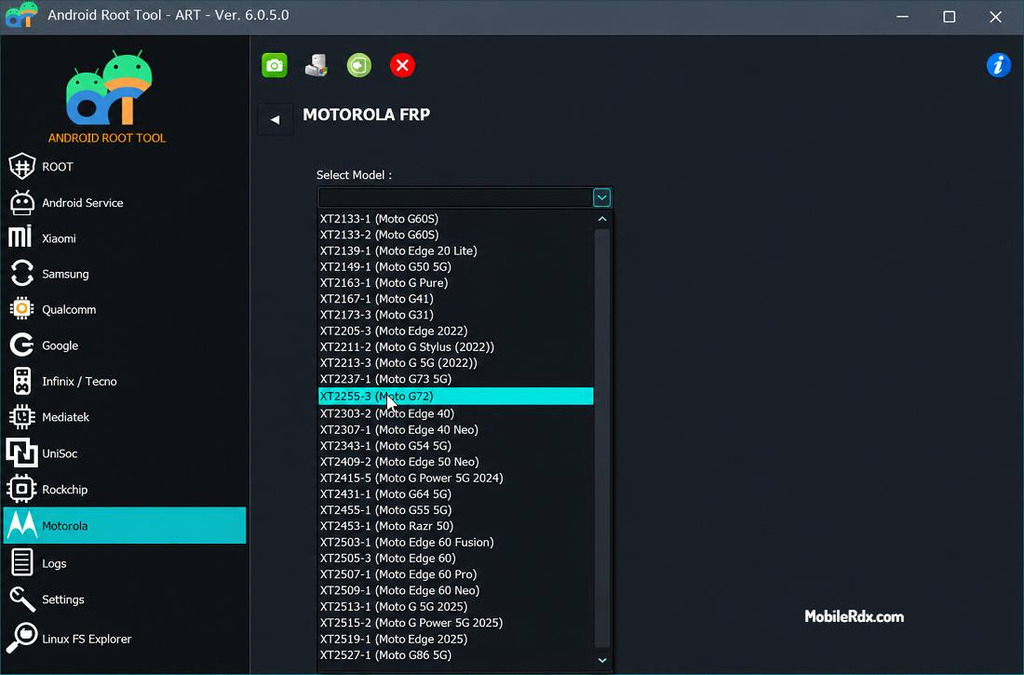1024x675 pixels.
Task: Click the red X stop icon
Action: tap(402, 65)
